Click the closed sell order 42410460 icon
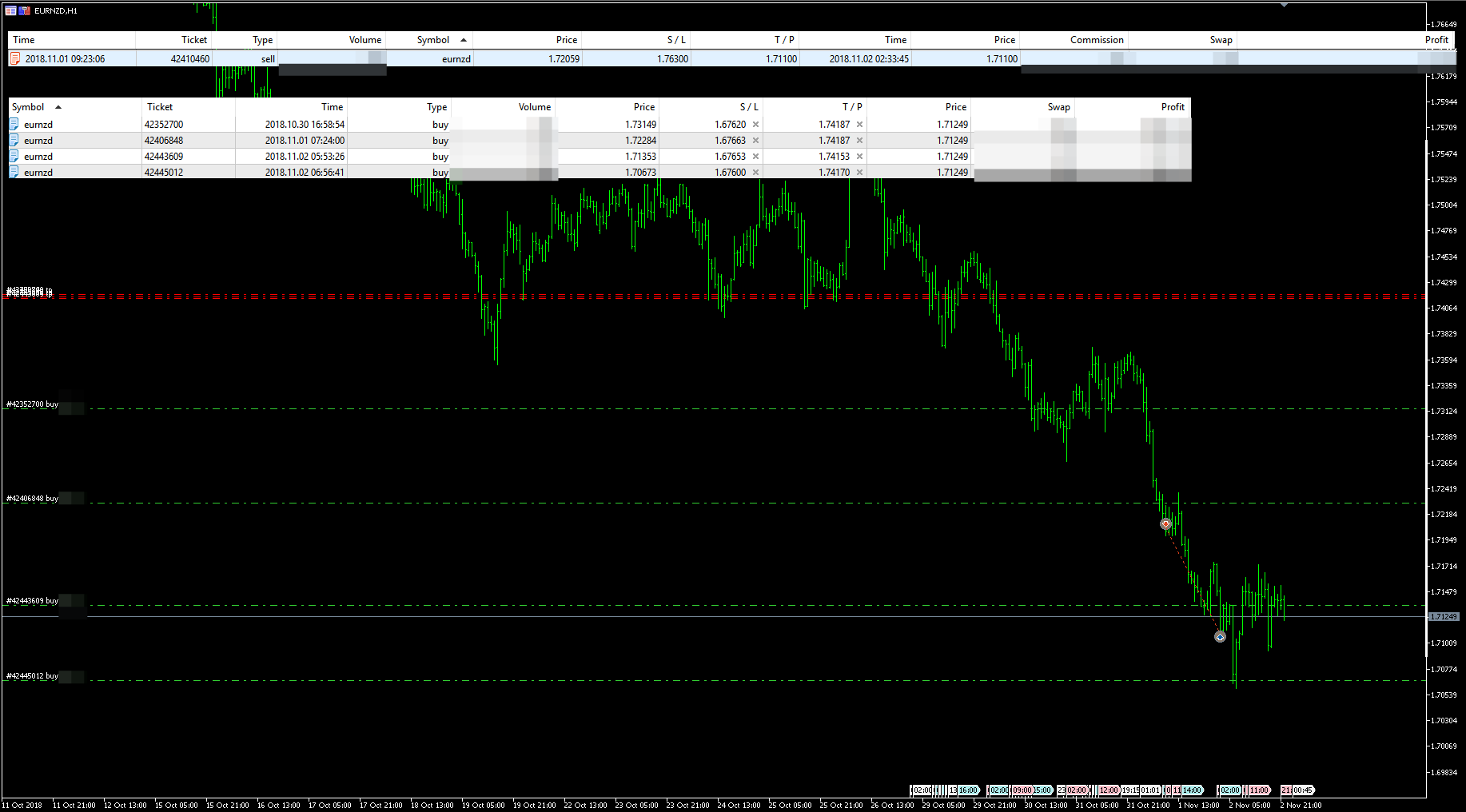Viewport: 1466px width, 812px height. click(x=14, y=58)
